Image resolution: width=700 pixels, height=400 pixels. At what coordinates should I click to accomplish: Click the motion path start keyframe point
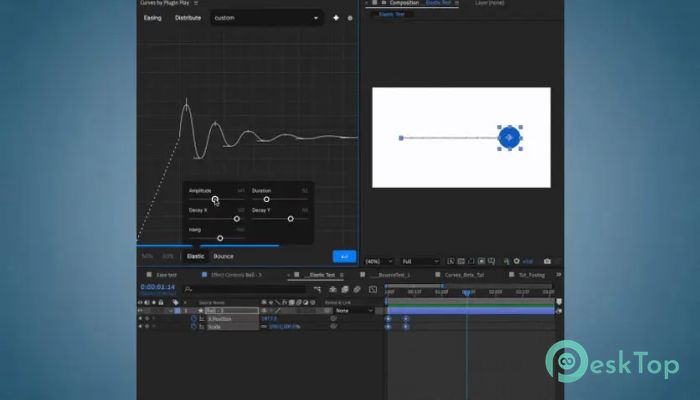(x=401, y=138)
